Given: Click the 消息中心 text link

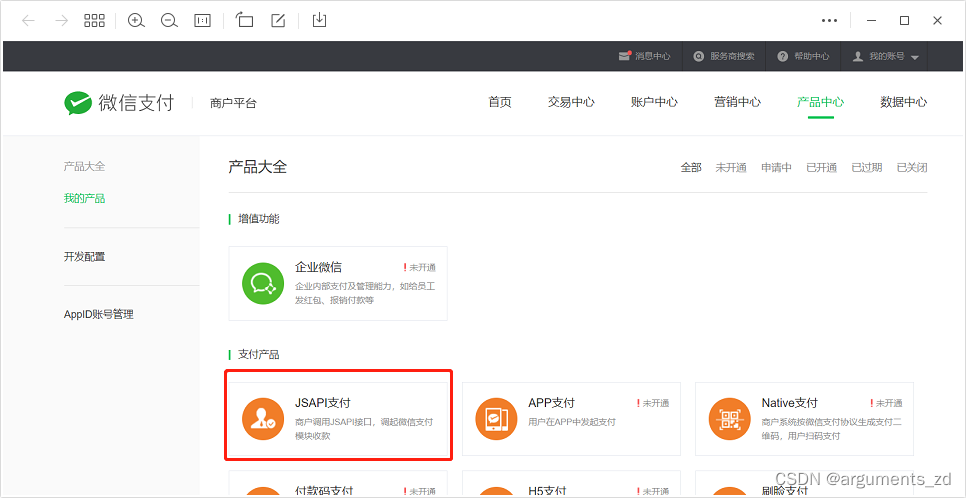Looking at the screenshot, I should click(x=652, y=56).
